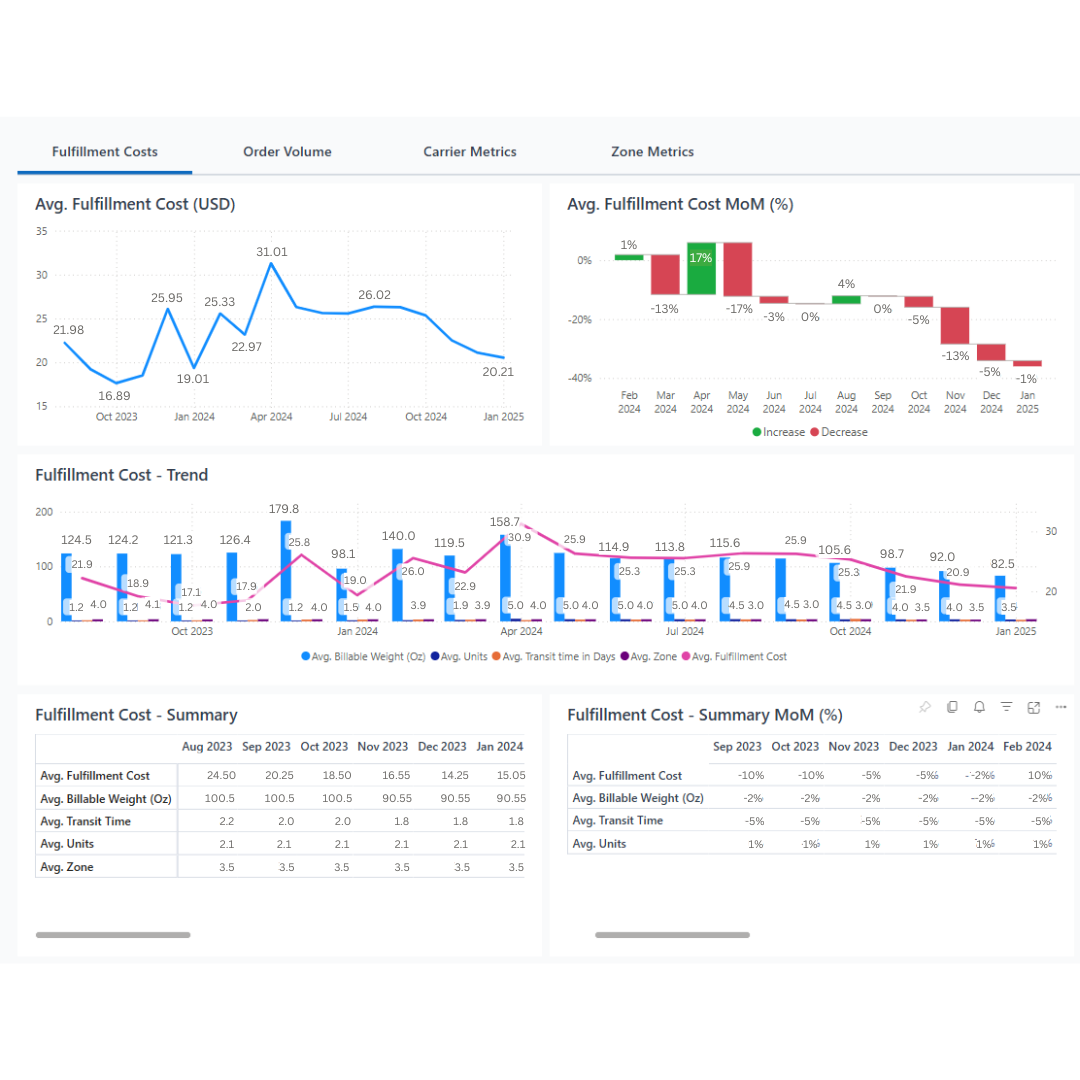
Task: Open more options ellipsis menu
Action: point(1060,707)
